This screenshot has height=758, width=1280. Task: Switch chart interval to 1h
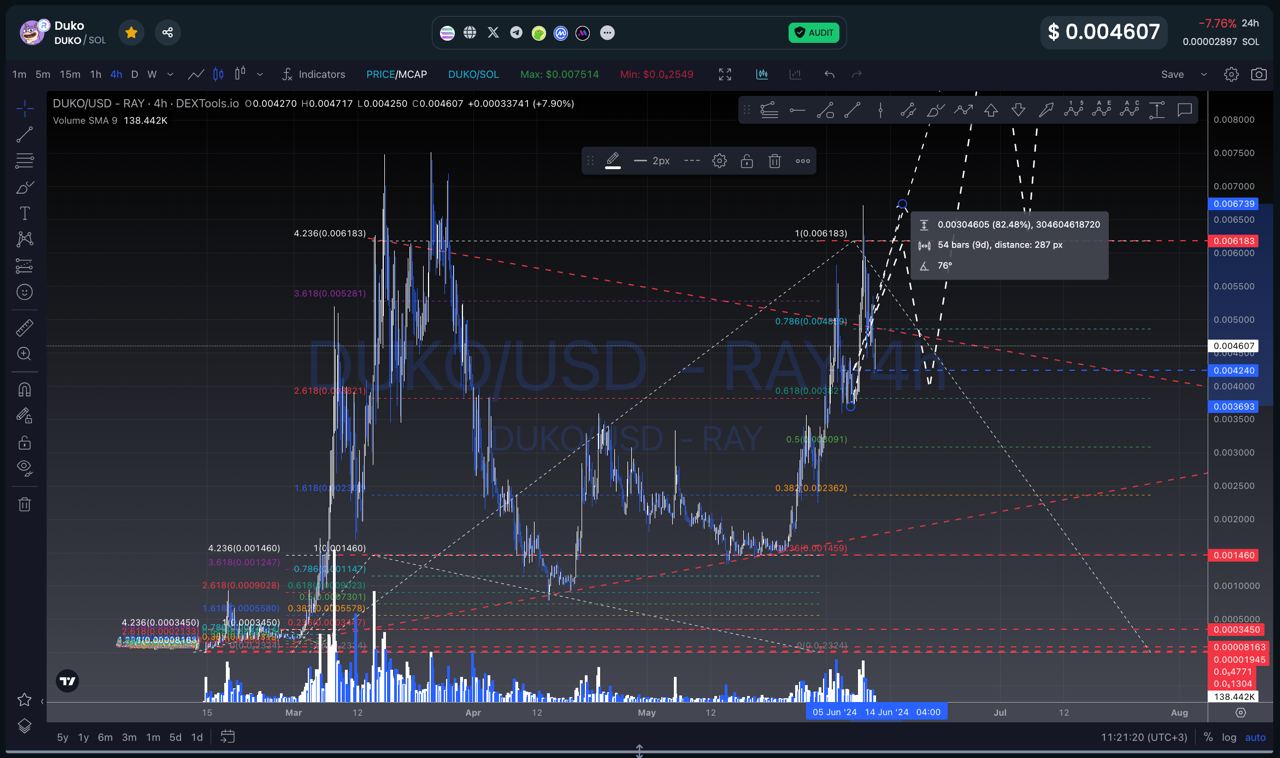96,74
